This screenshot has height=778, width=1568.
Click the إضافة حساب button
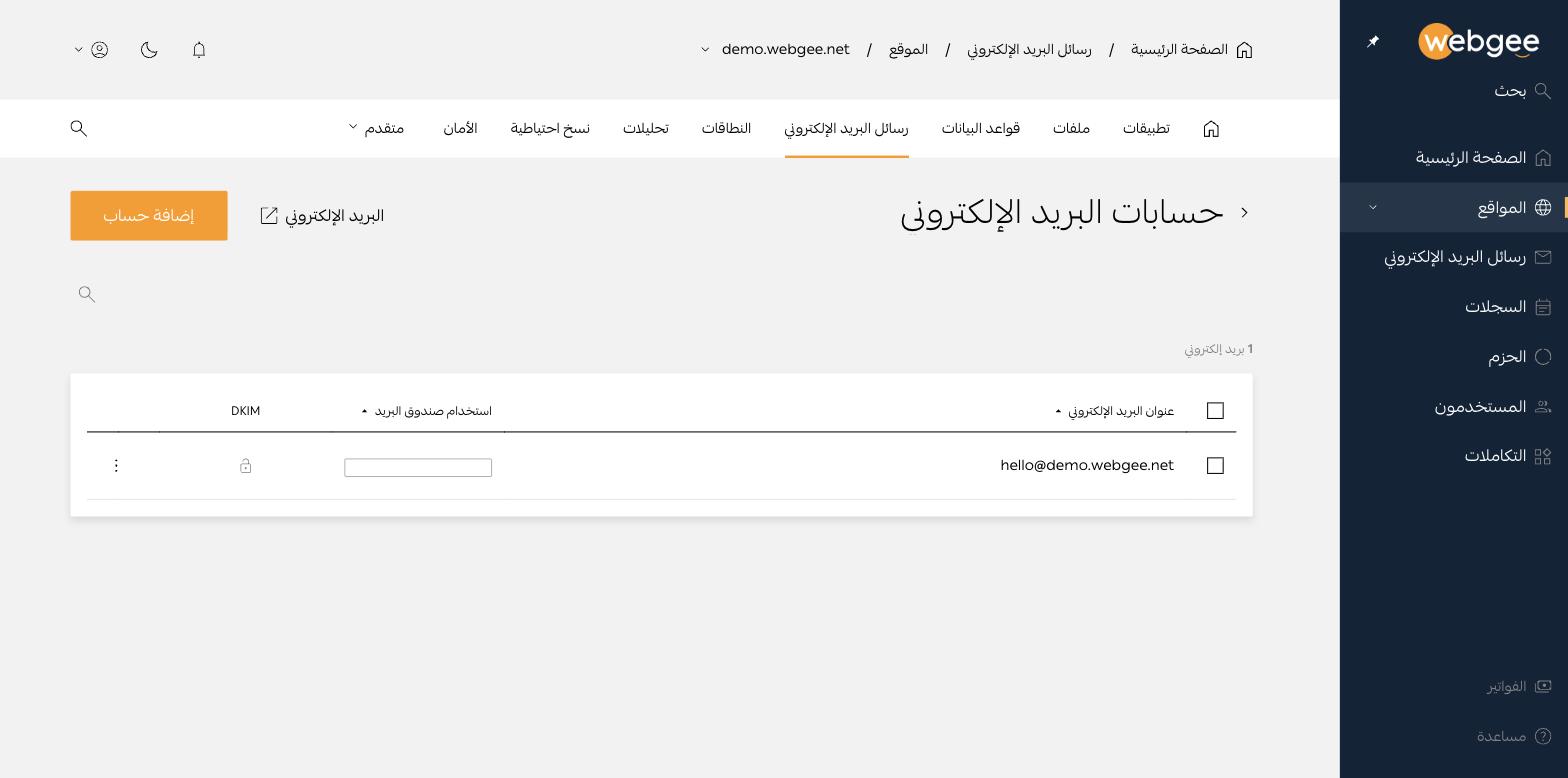coord(149,216)
